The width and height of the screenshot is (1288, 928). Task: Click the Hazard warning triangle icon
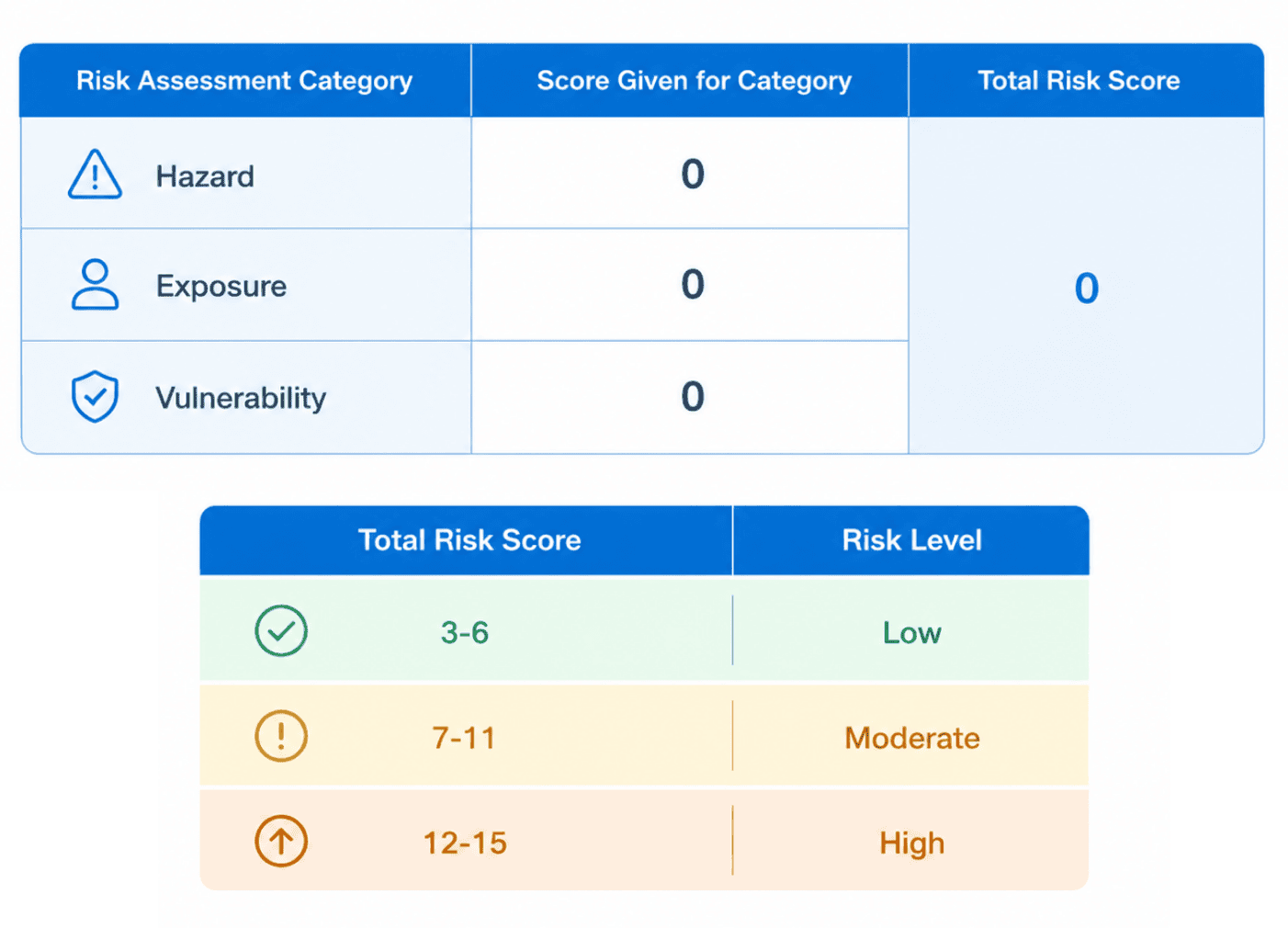[x=95, y=175]
